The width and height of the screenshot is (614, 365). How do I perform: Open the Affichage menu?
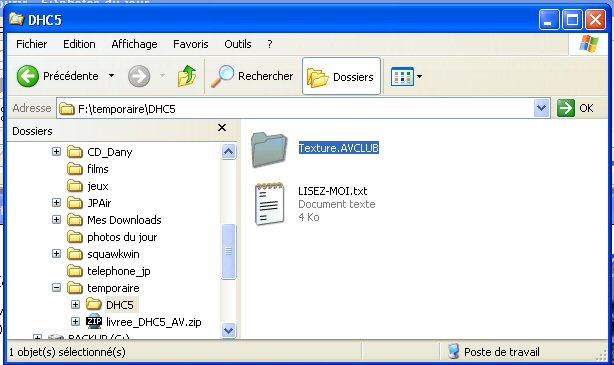coord(134,44)
